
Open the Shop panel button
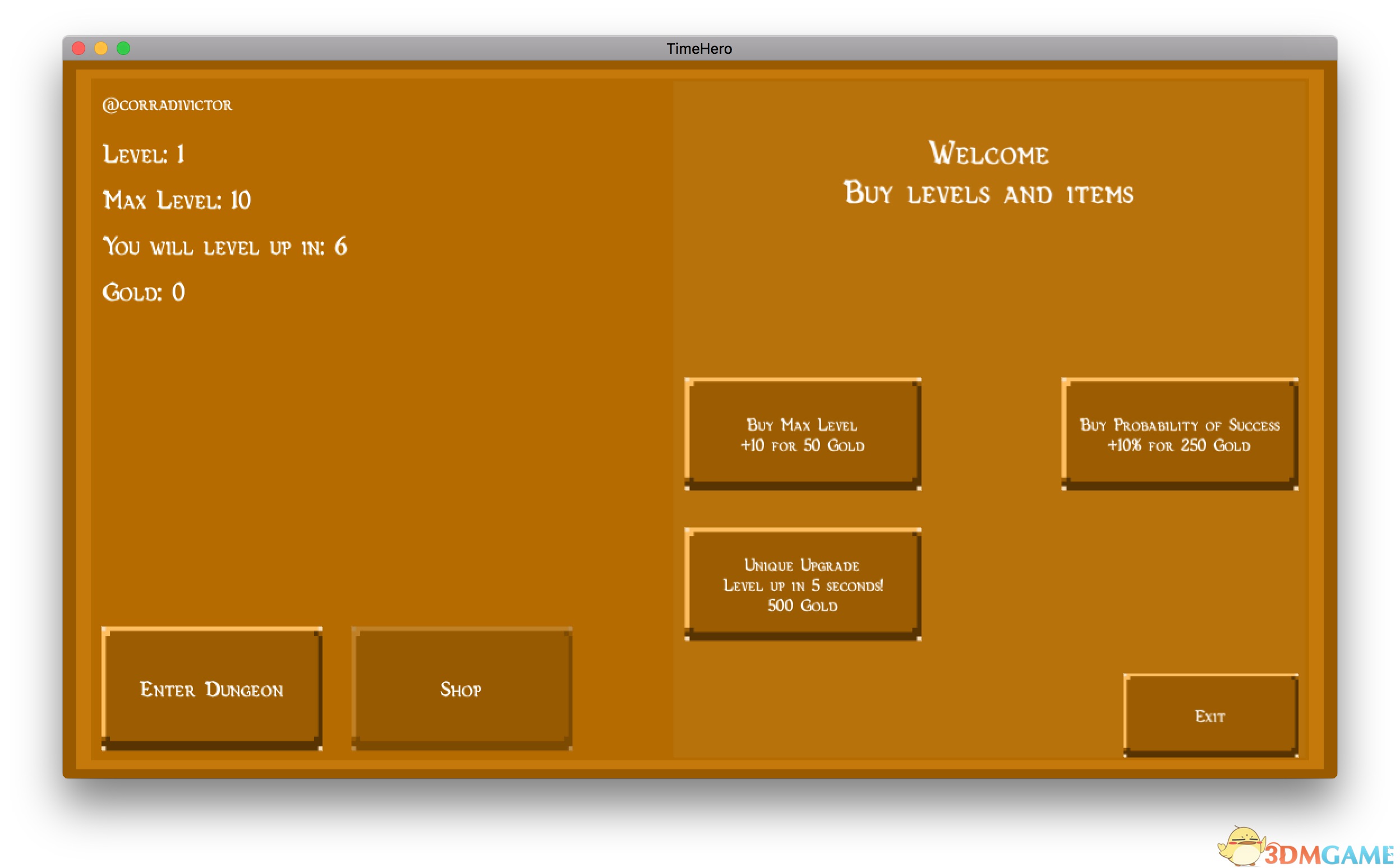coord(461,689)
